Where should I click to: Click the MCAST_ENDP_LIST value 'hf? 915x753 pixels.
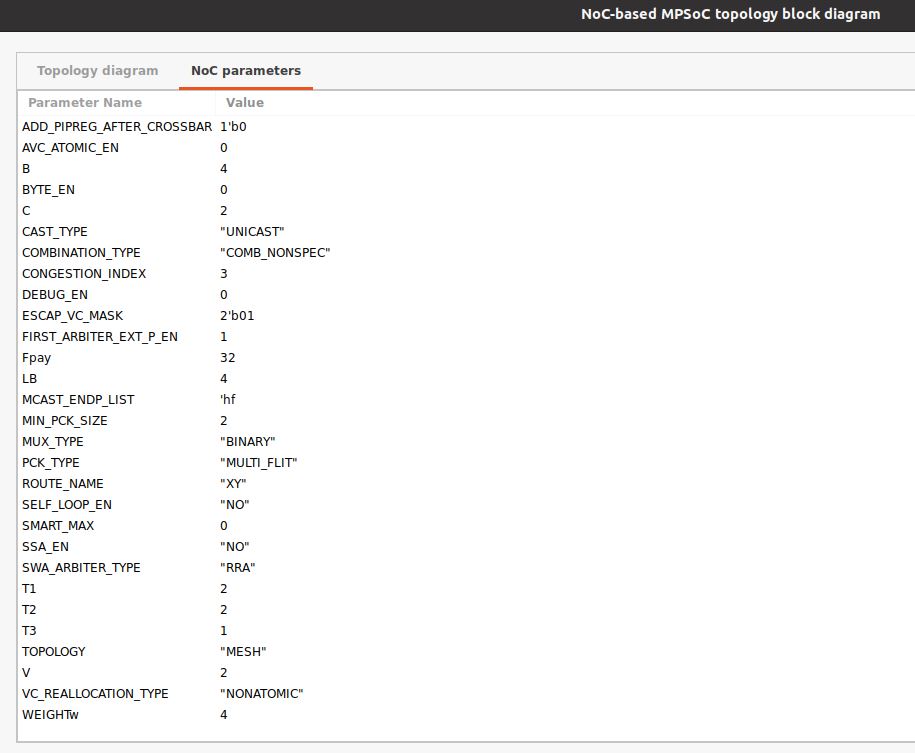click(x=227, y=399)
